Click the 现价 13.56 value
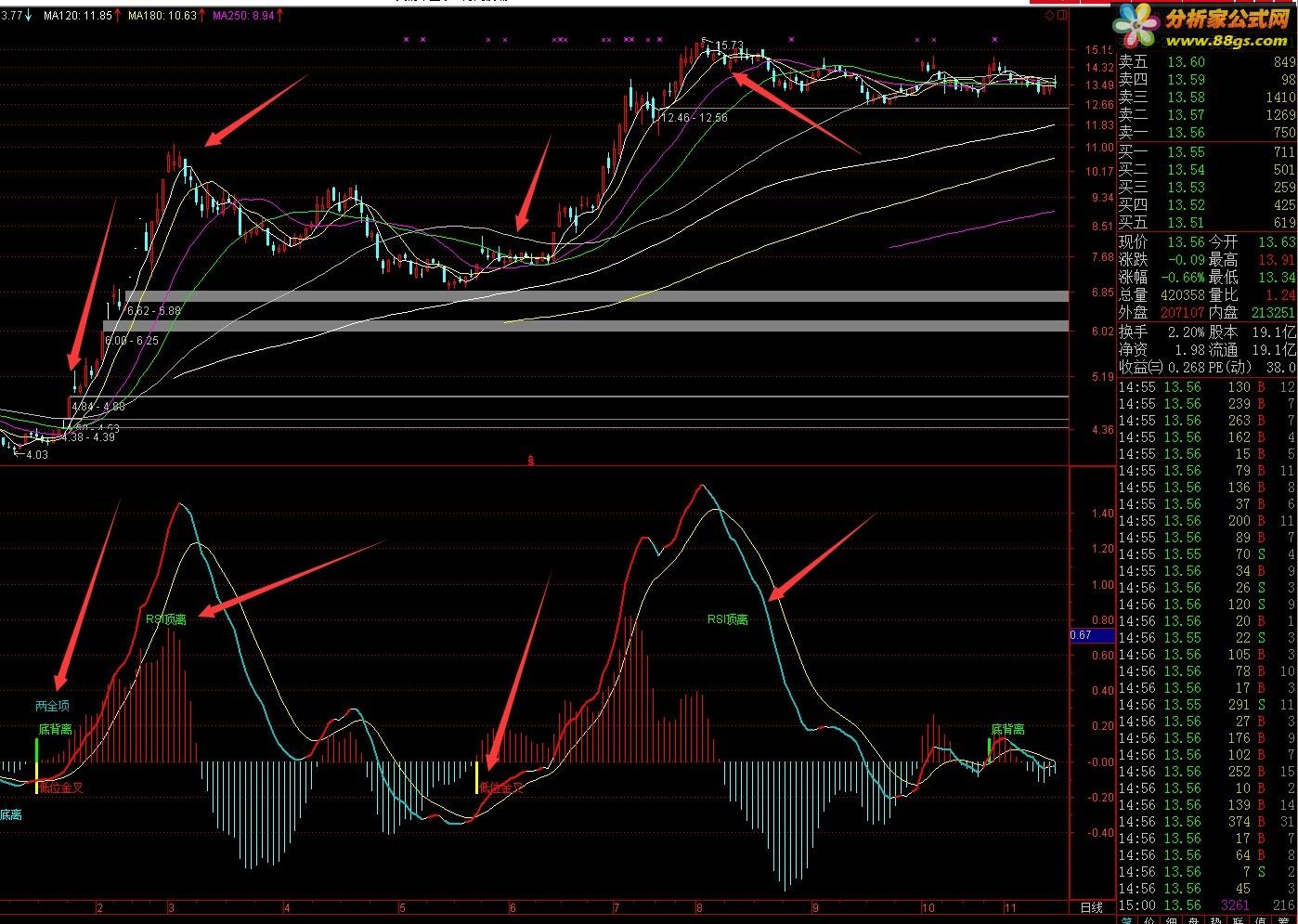This screenshot has width=1298, height=924. coord(1186,242)
